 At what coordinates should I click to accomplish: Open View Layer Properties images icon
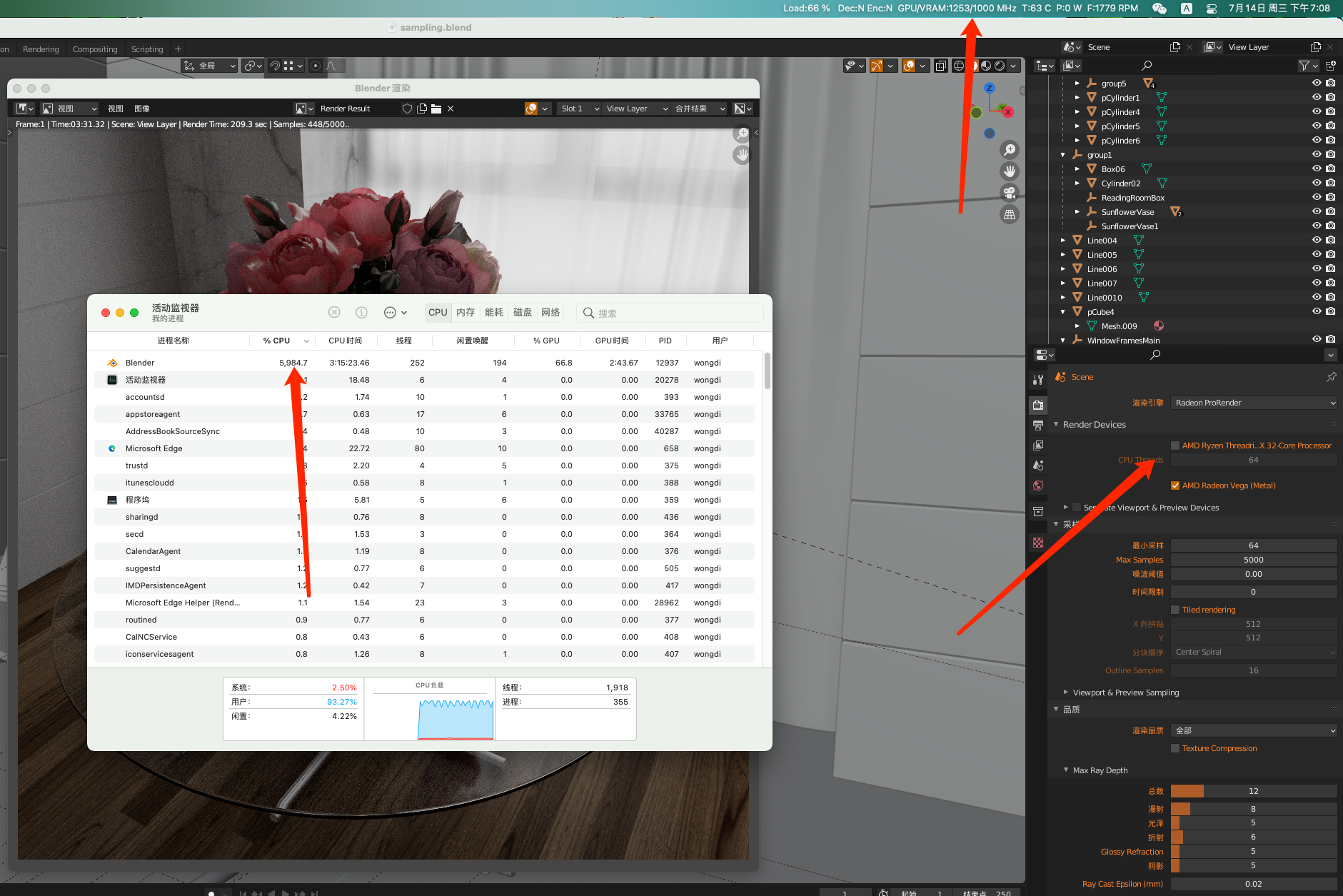click(1038, 445)
